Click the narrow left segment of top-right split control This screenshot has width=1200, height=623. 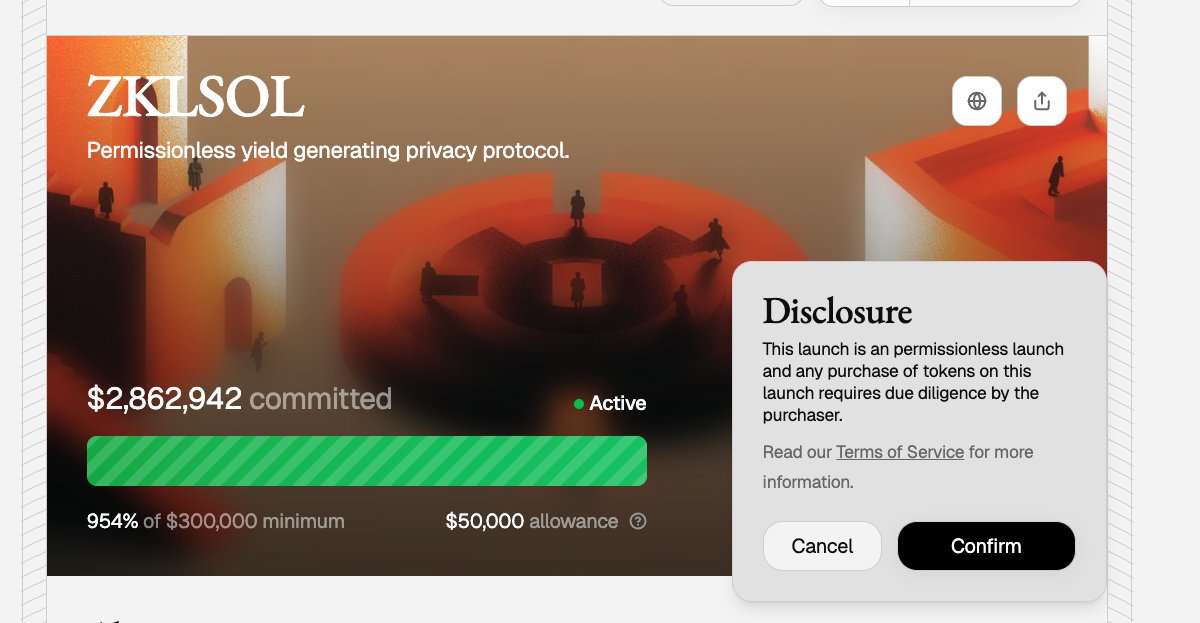[x=865, y=3]
